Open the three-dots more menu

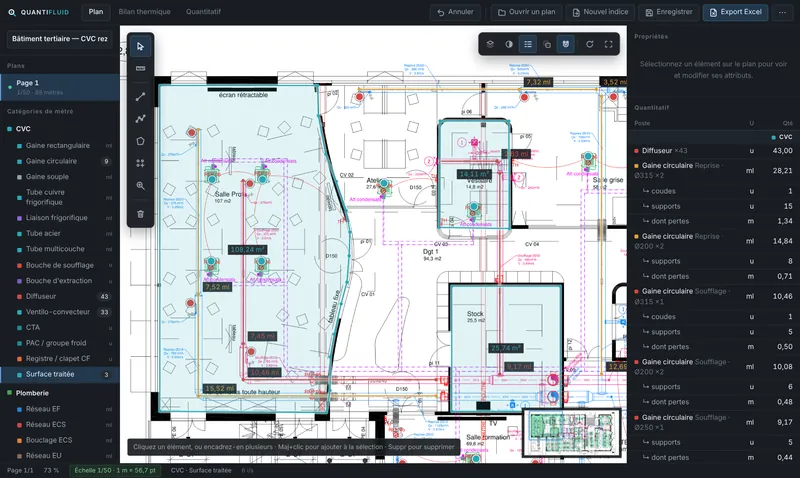tap(782, 12)
